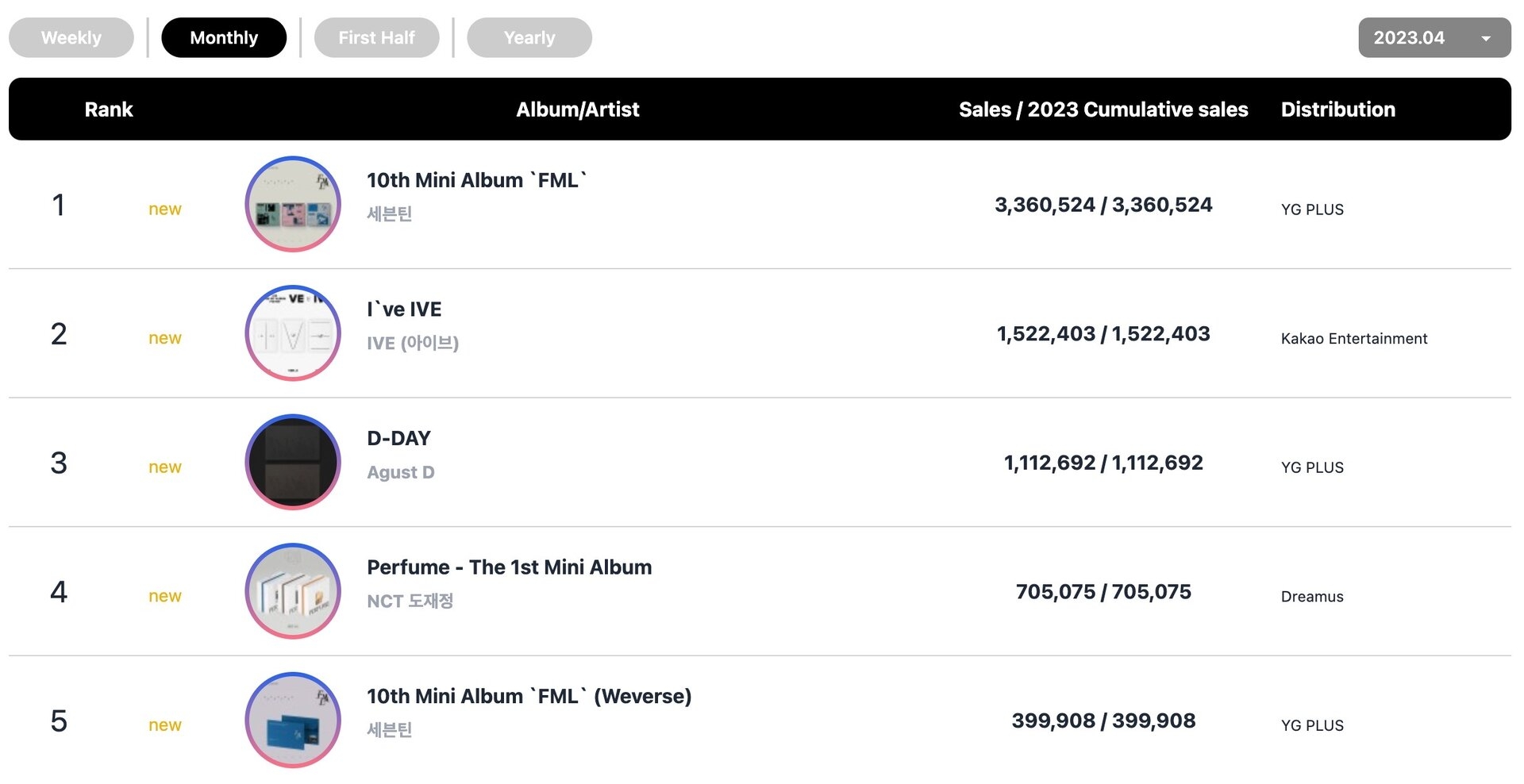Expand the 2023.04 month dropdown
The image size is (1524, 784).
1434,37
